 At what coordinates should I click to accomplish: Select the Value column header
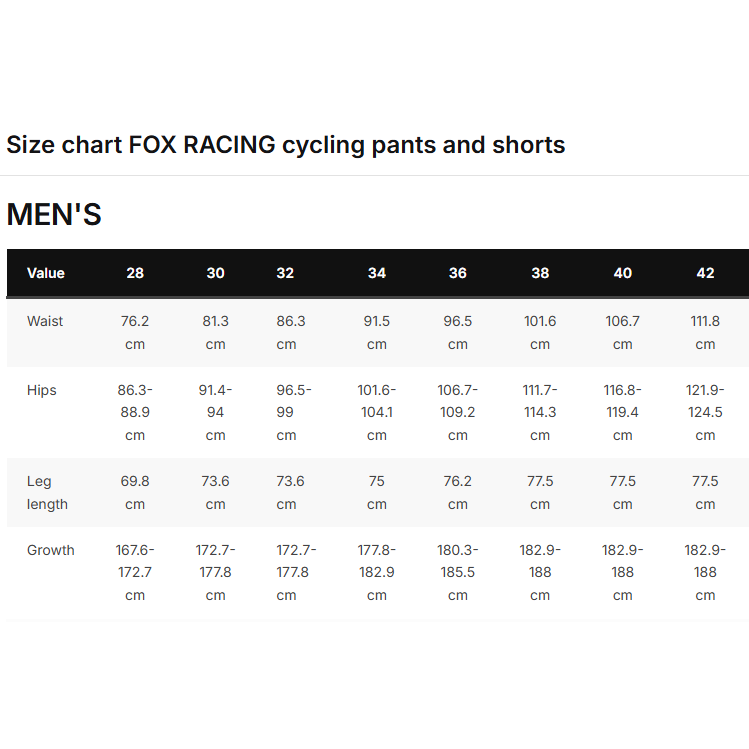pyautogui.click(x=46, y=273)
